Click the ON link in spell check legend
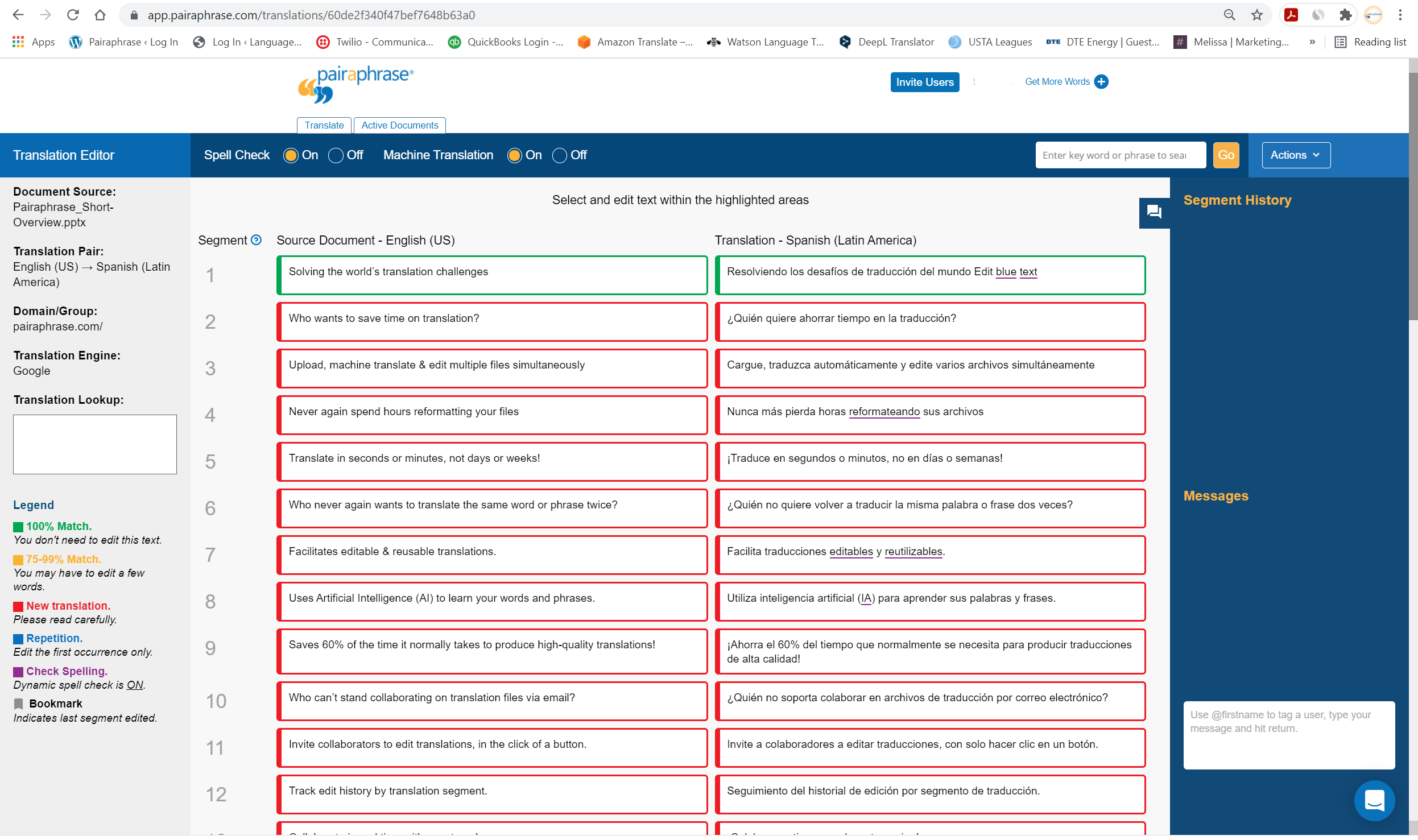 [134, 685]
